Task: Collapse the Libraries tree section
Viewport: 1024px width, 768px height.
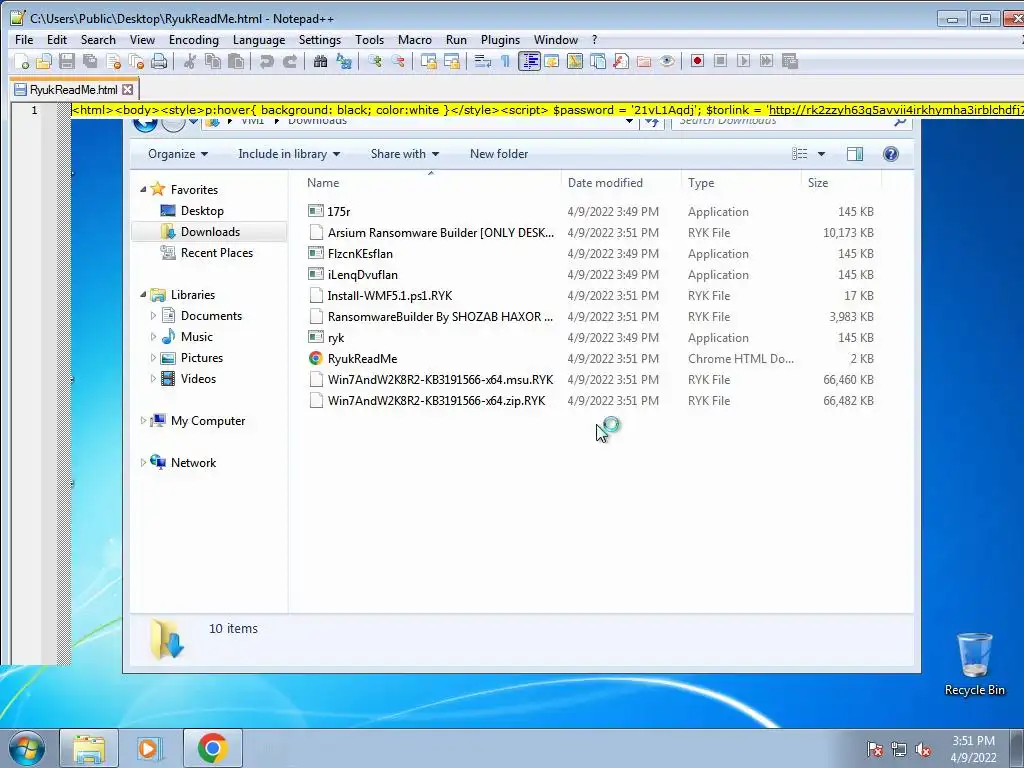Action: pos(143,295)
